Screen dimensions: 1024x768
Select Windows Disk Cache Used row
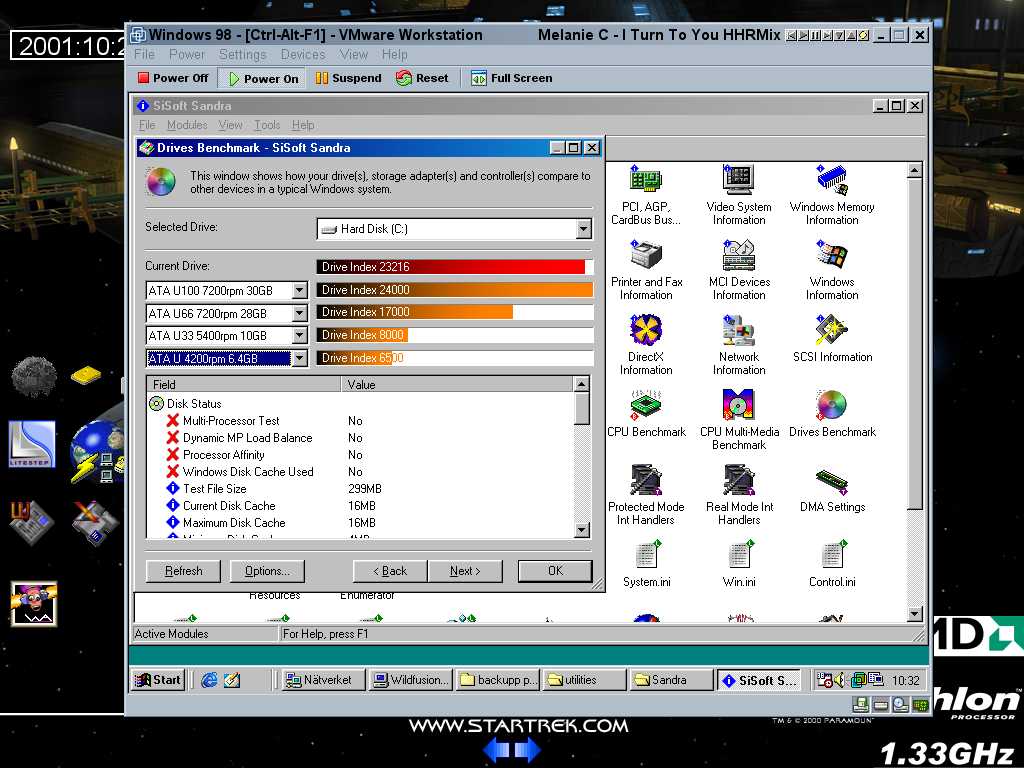[x=360, y=472]
